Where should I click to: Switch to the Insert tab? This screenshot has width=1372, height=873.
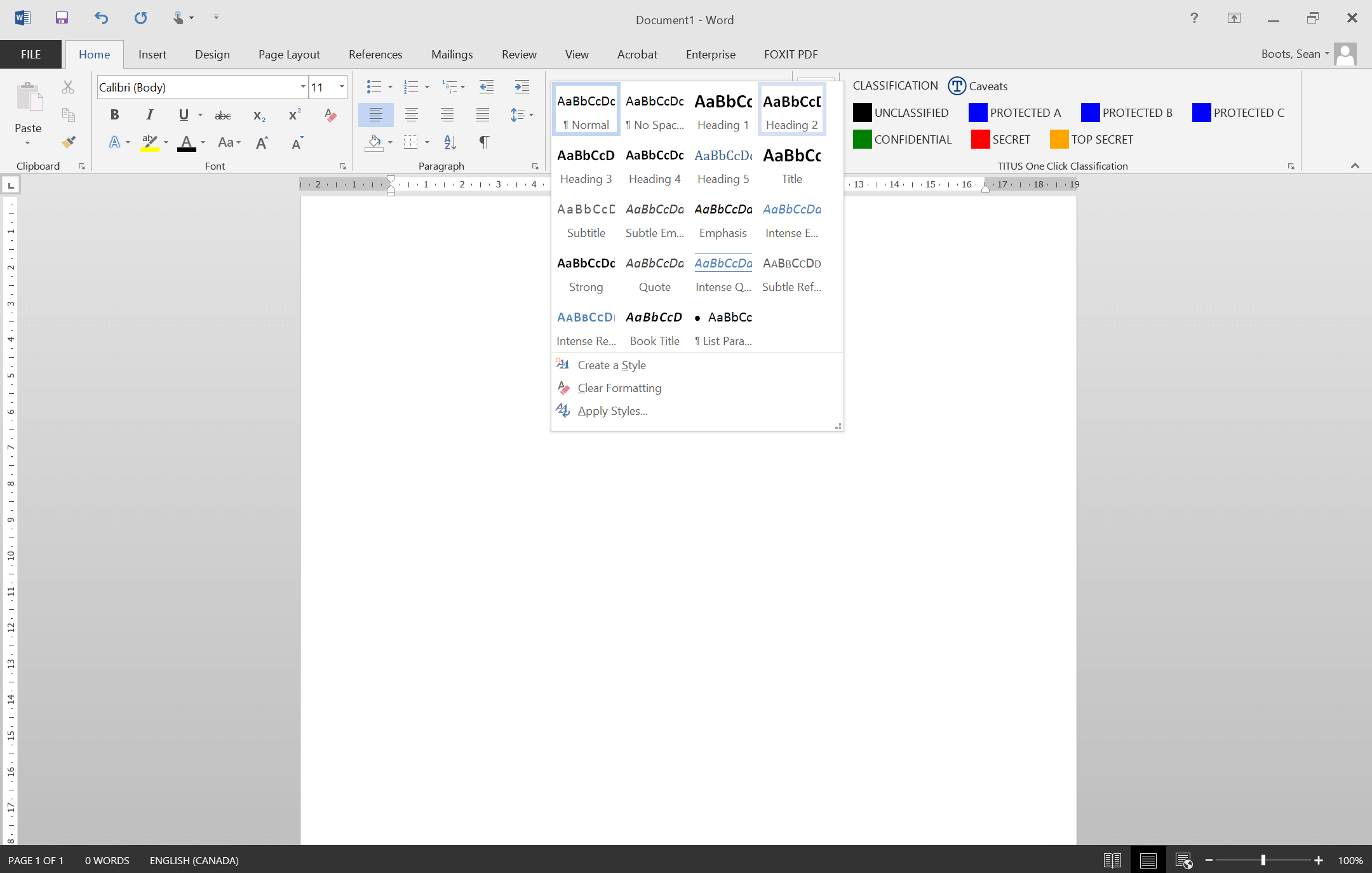[x=152, y=54]
